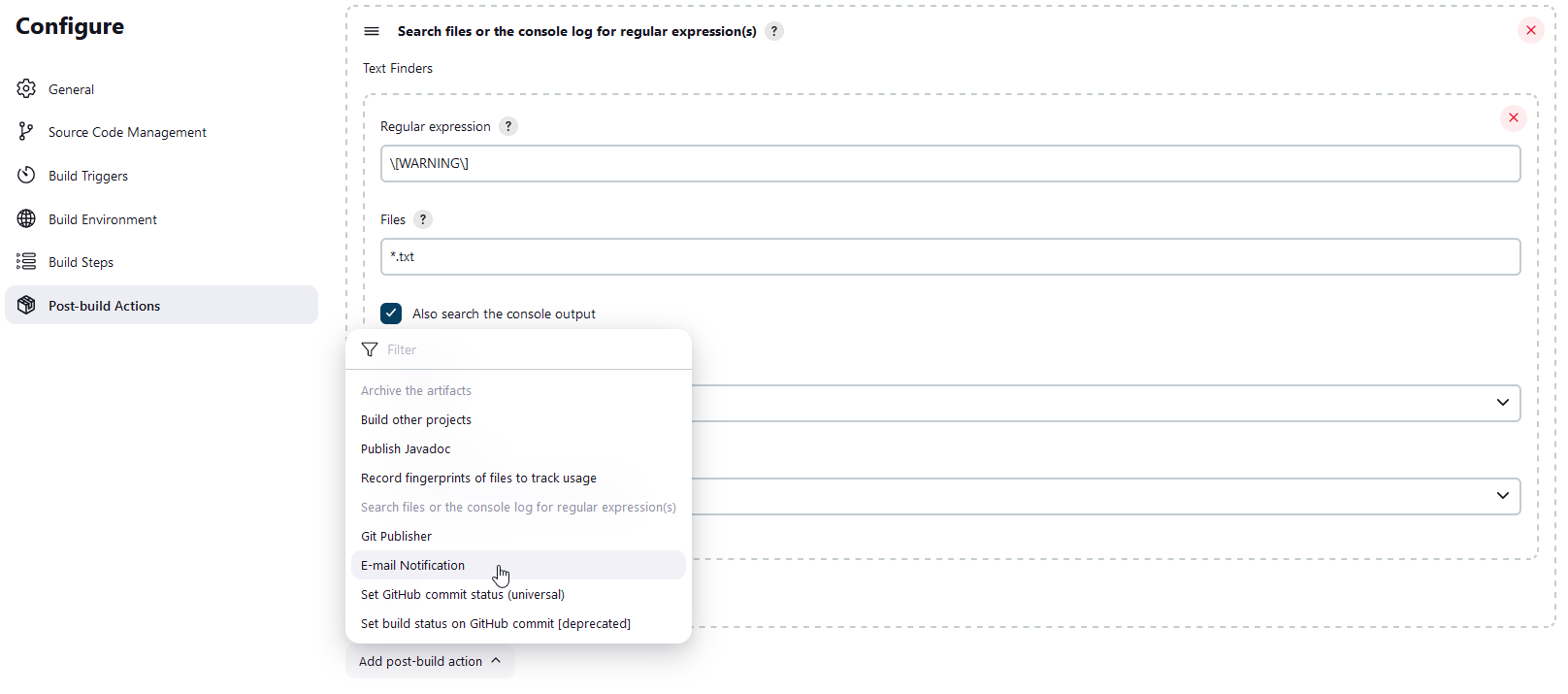Delete the entire regex search post-build action

pyautogui.click(x=1530, y=31)
